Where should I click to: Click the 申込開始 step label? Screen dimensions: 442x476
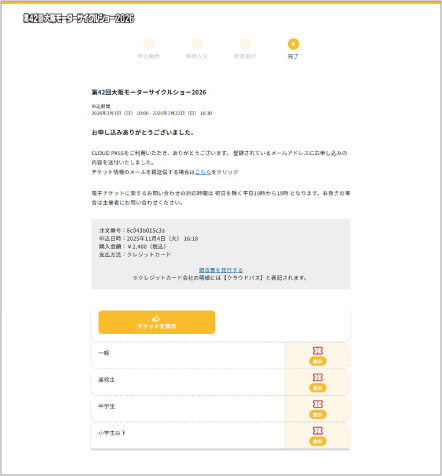coord(149,56)
